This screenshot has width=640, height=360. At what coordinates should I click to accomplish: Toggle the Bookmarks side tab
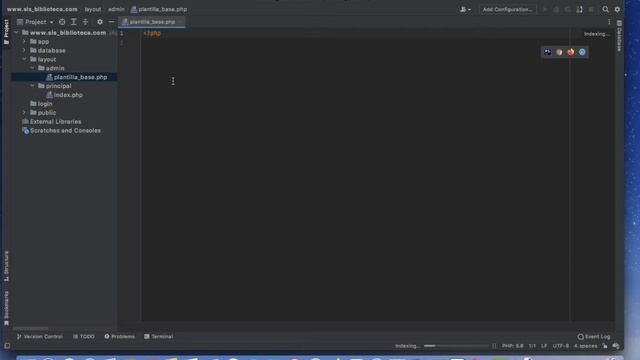(x=6, y=308)
